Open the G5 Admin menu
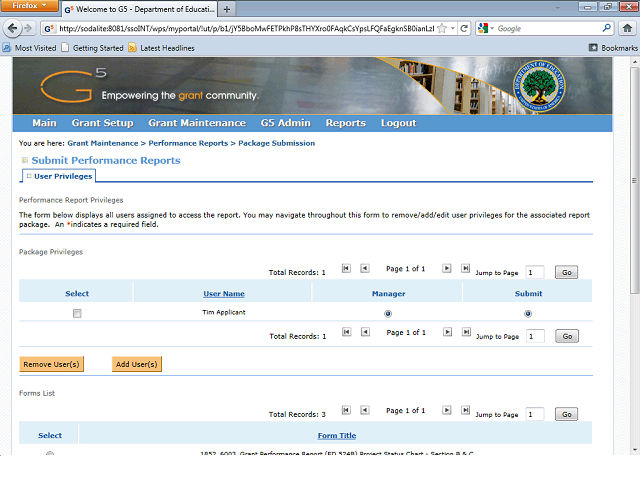640x480 pixels. 286,123
